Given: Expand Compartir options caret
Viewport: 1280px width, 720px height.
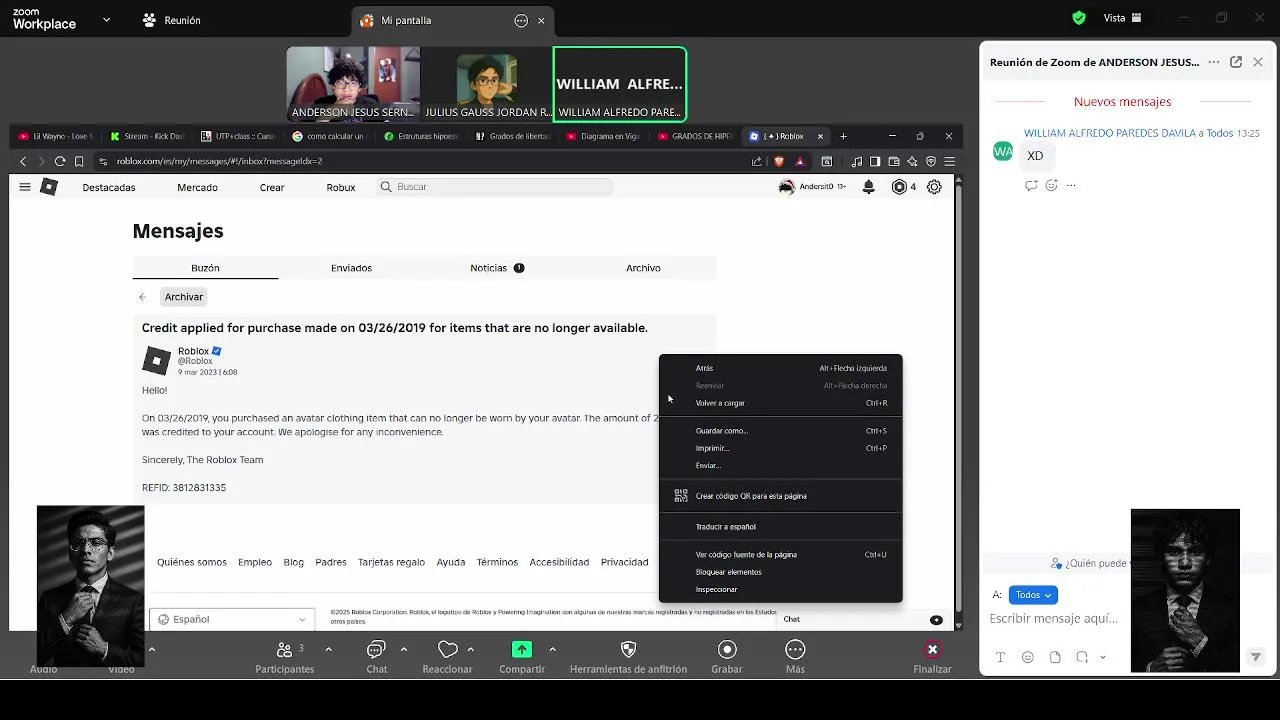Looking at the screenshot, I should [x=552, y=649].
